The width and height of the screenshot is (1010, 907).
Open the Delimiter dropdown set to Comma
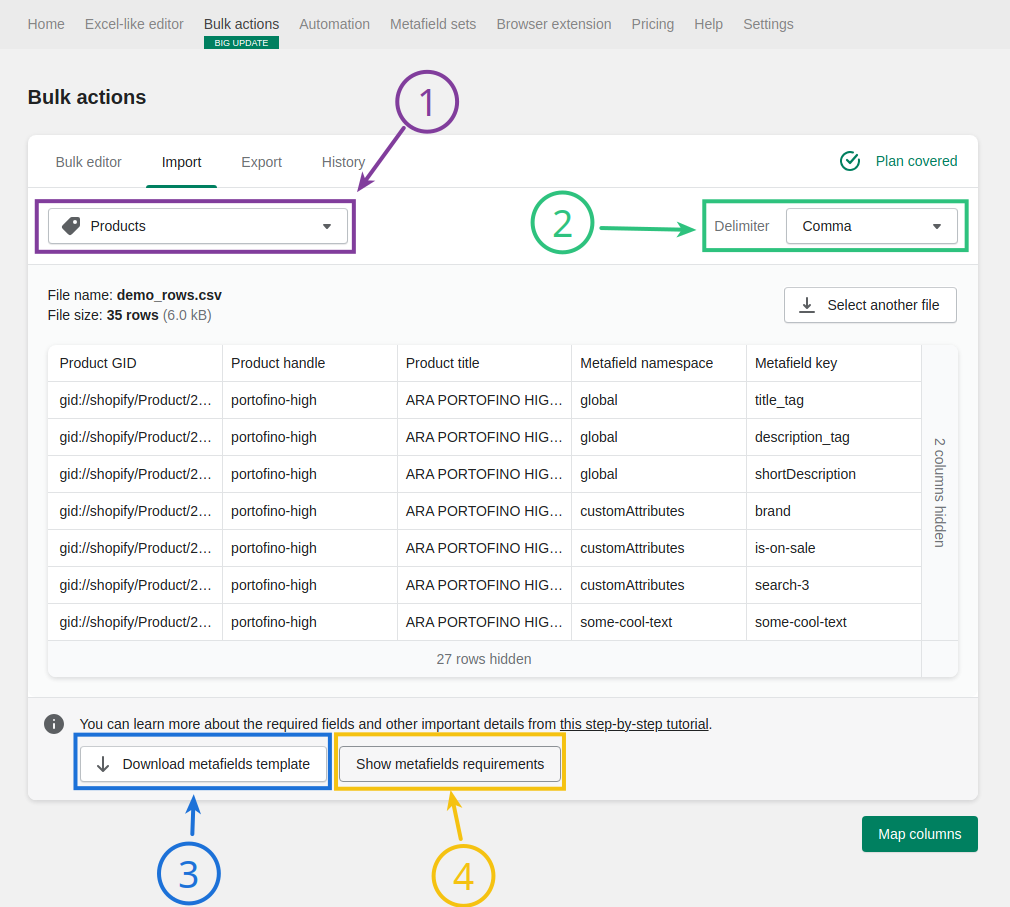click(x=870, y=226)
